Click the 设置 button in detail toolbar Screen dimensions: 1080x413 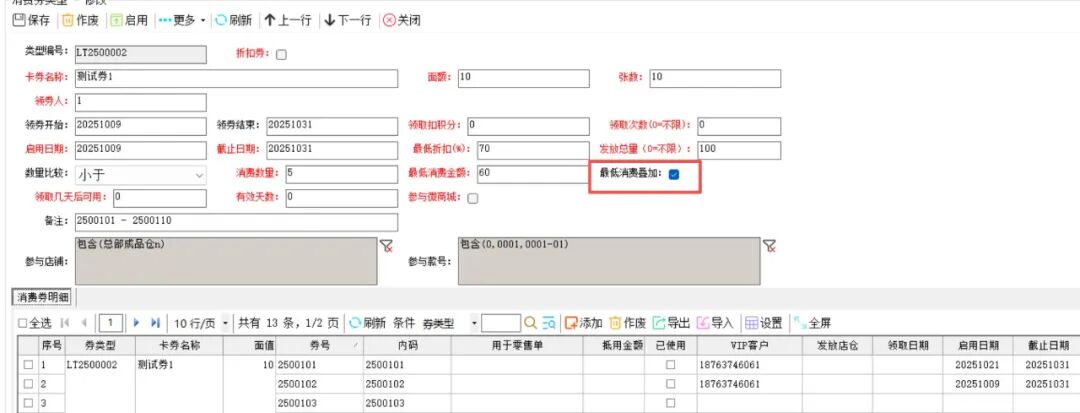click(x=764, y=323)
